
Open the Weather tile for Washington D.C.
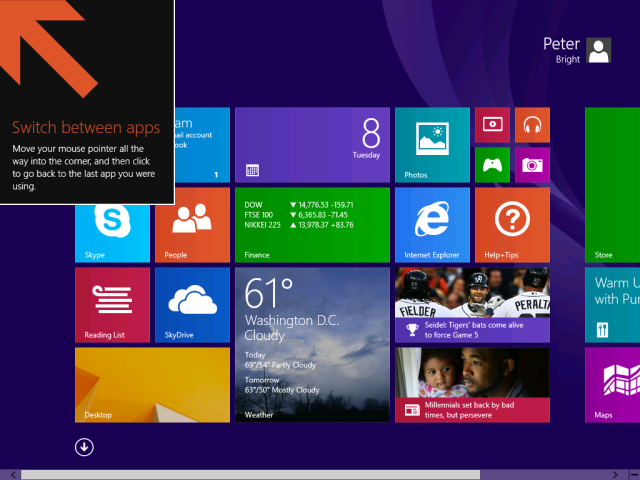312,345
